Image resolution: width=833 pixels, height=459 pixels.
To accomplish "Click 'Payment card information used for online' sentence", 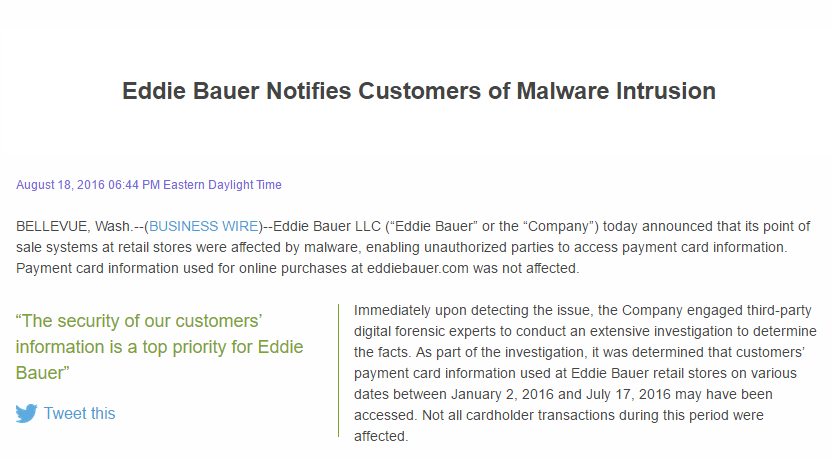I will point(298,268).
